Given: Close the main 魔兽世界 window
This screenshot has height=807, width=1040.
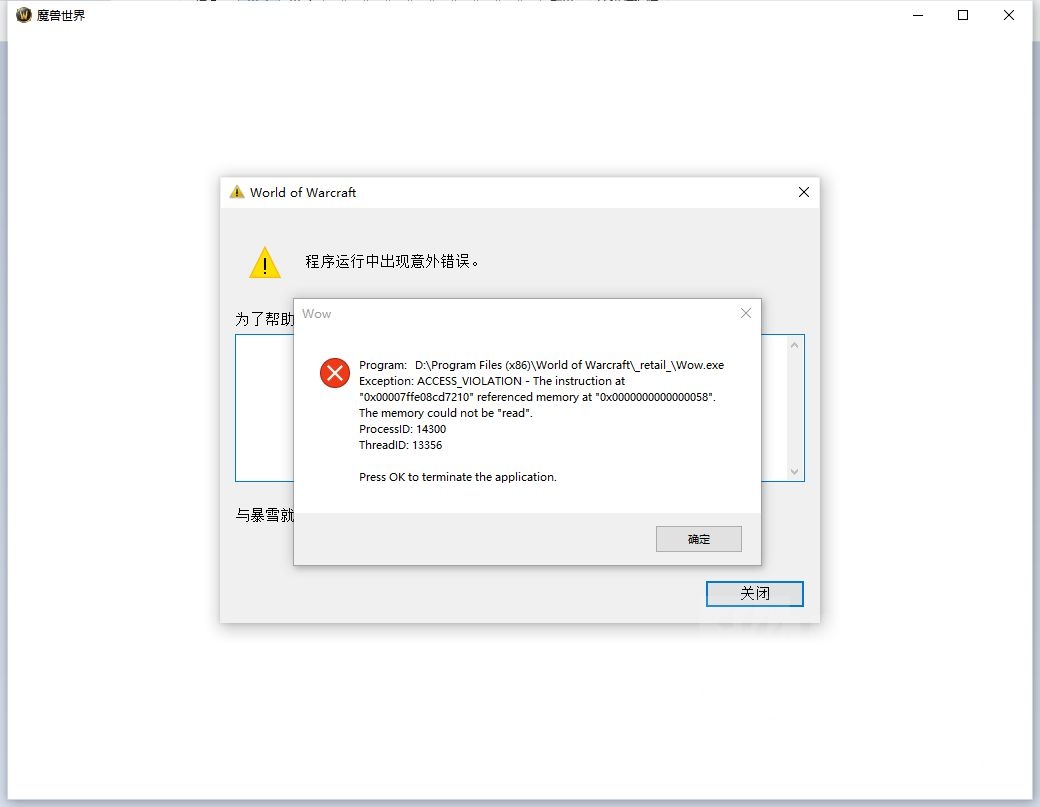Looking at the screenshot, I should click(1008, 15).
